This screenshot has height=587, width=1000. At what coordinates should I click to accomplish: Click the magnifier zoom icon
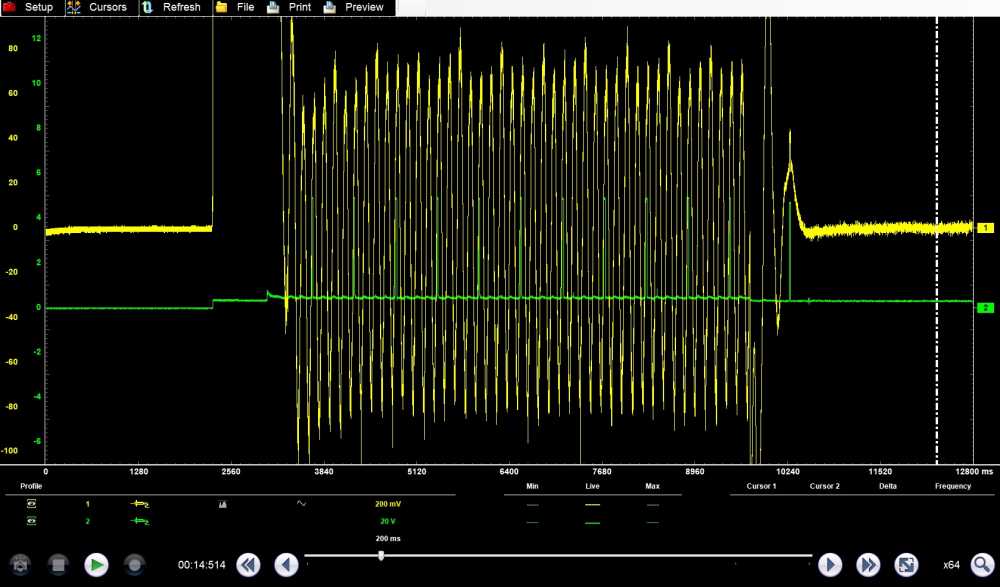click(981, 565)
